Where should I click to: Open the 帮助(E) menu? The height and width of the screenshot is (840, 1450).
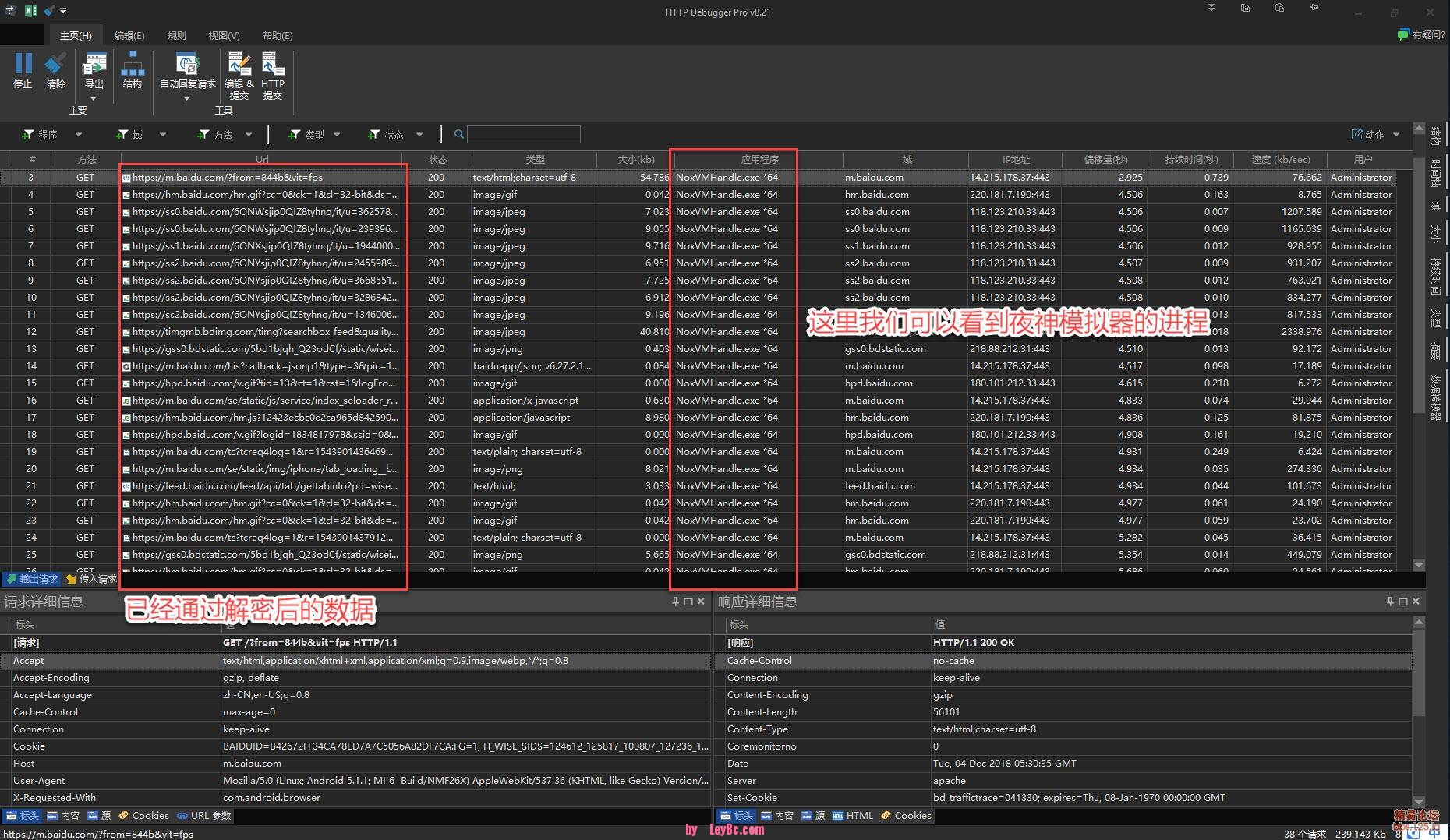click(278, 35)
